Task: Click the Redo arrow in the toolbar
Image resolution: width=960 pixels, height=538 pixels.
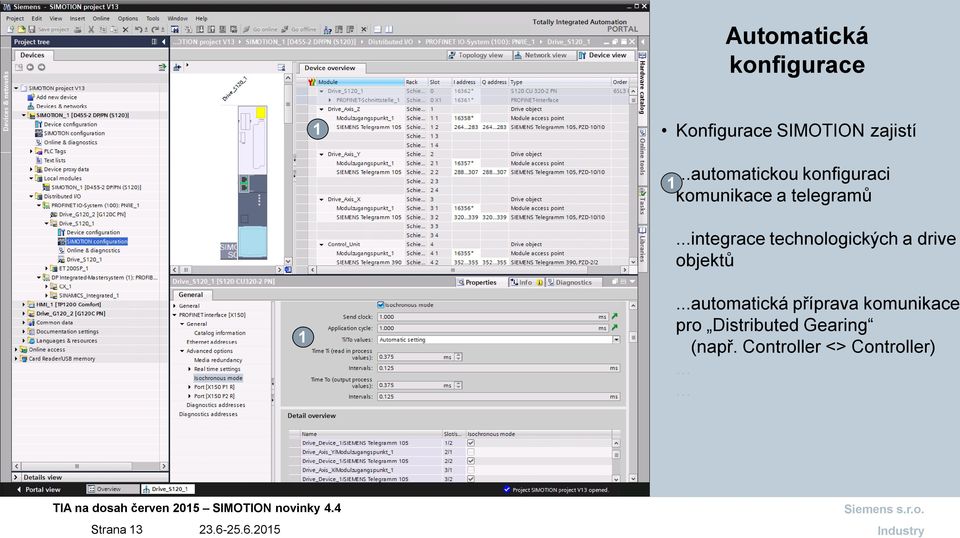Action: coord(155,29)
